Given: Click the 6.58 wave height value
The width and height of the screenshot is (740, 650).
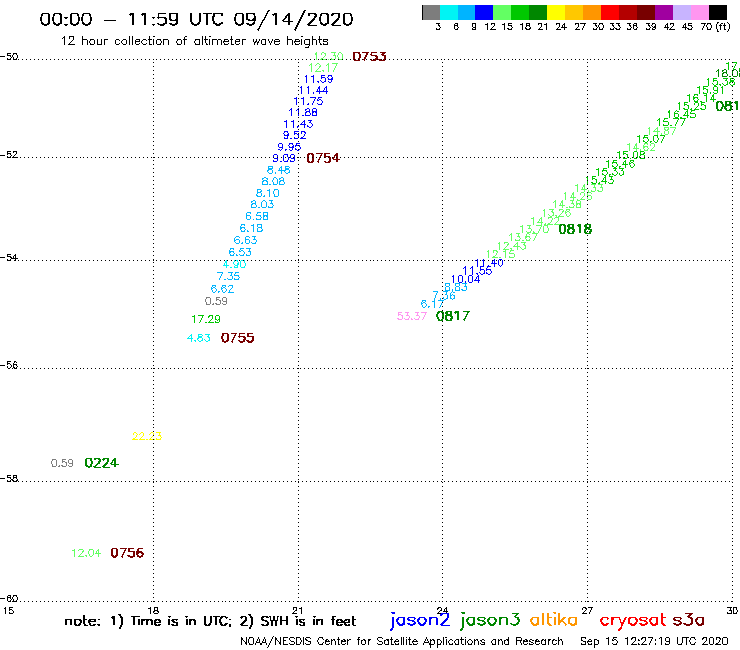Looking at the screenshot, I should tap(257, 216).
